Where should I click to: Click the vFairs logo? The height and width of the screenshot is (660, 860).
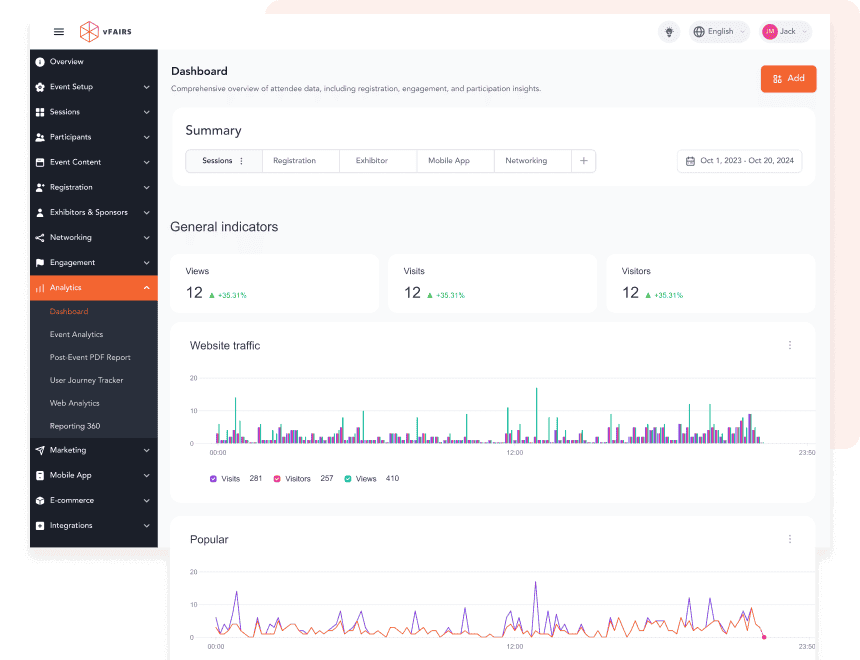coord(106,32)
